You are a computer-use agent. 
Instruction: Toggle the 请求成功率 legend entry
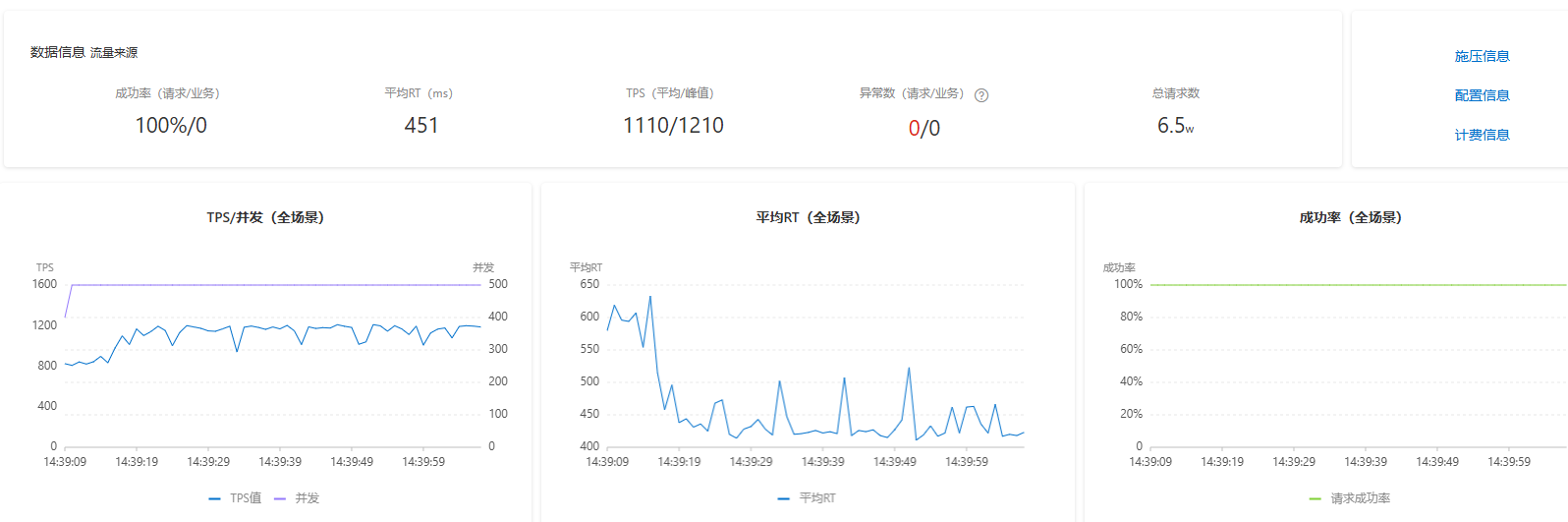pyautogui.click(x=1350, y=498)
